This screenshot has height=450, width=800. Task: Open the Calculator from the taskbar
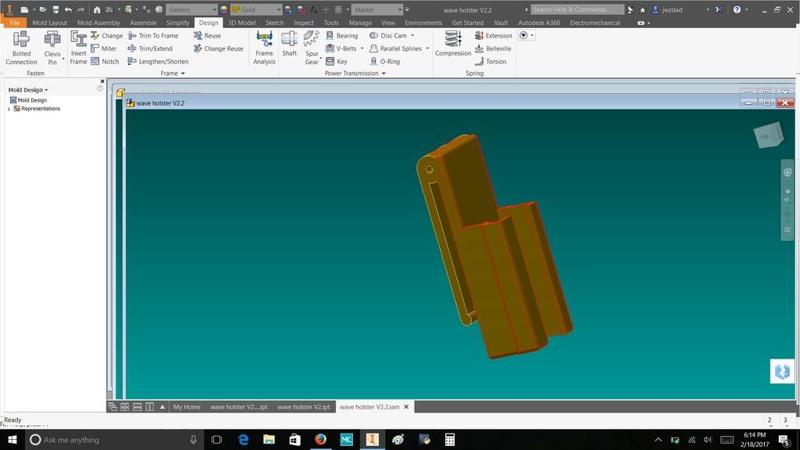tap(449, 439)
